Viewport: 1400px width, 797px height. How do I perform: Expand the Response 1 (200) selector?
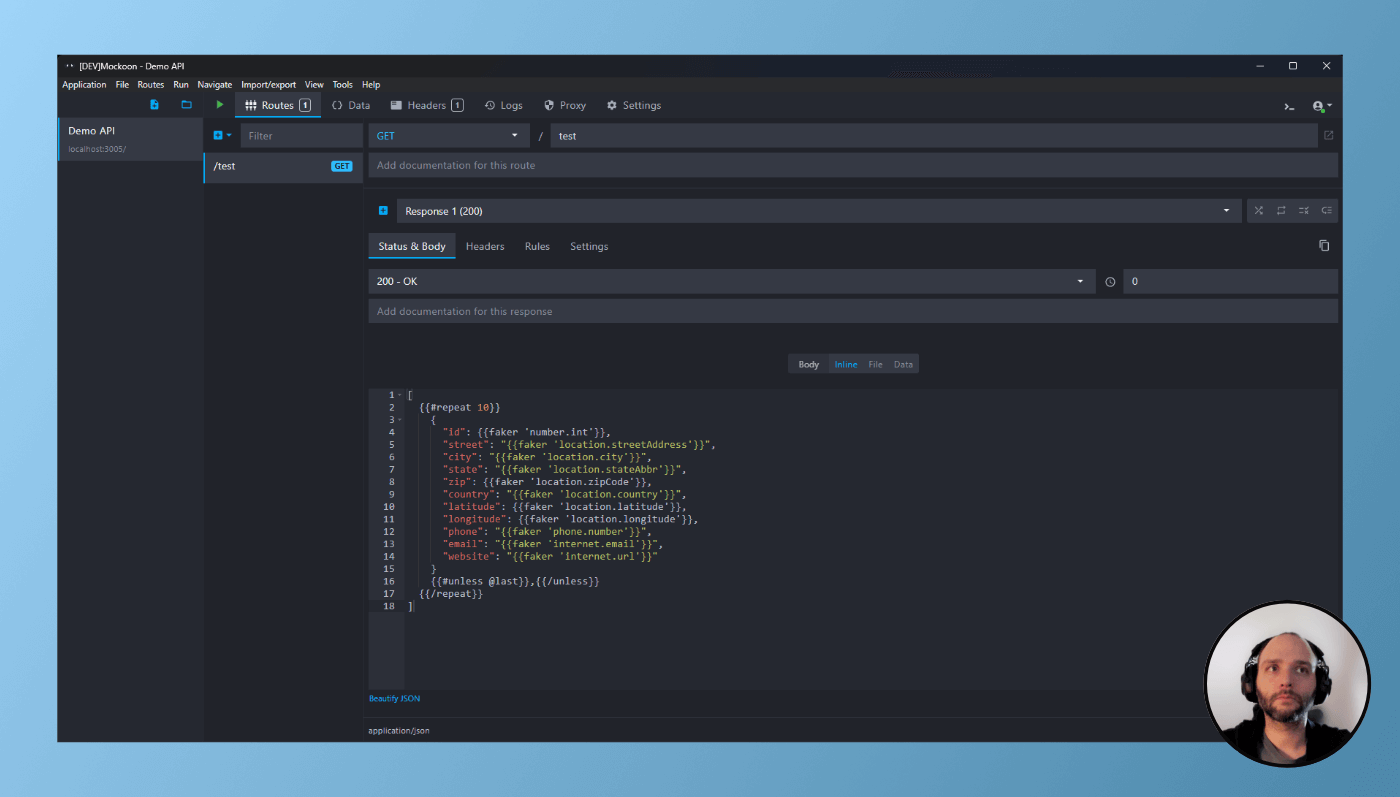pos(817,211)
